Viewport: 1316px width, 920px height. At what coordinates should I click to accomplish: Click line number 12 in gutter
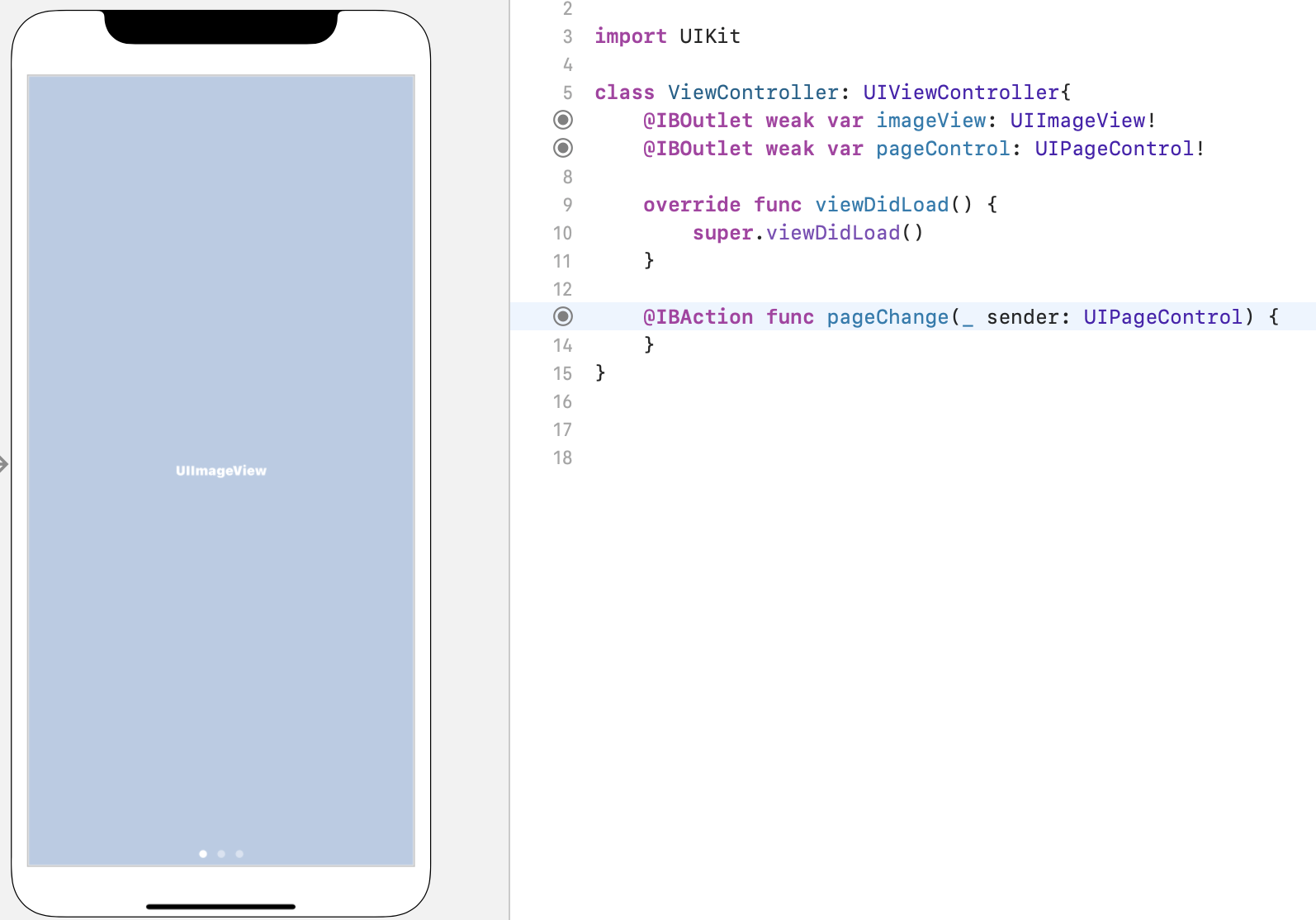pyautogui.click(x=562, y=289)
